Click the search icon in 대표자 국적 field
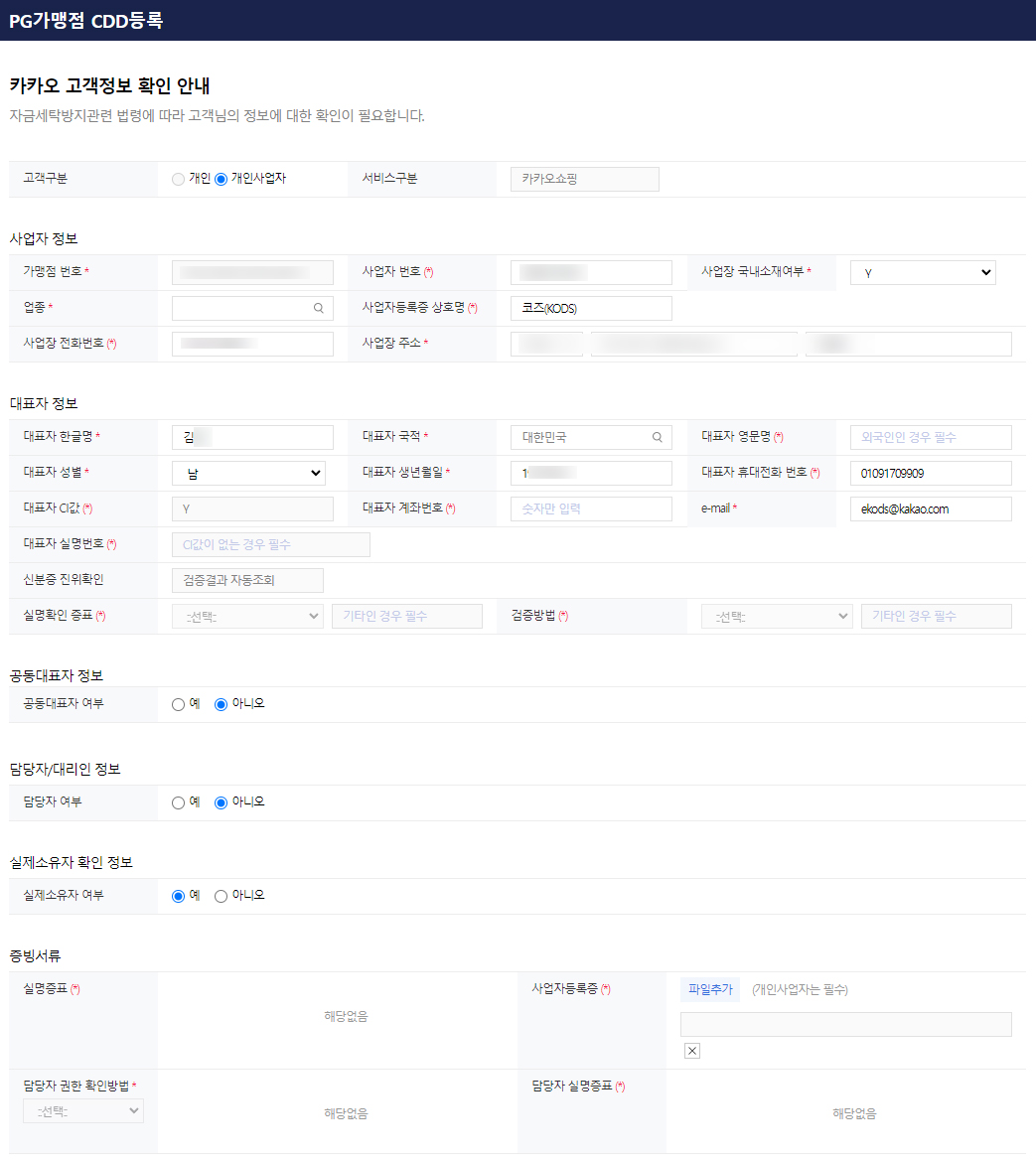The height and width of the screenshot is (1162, 1036). tap(658, 437)
